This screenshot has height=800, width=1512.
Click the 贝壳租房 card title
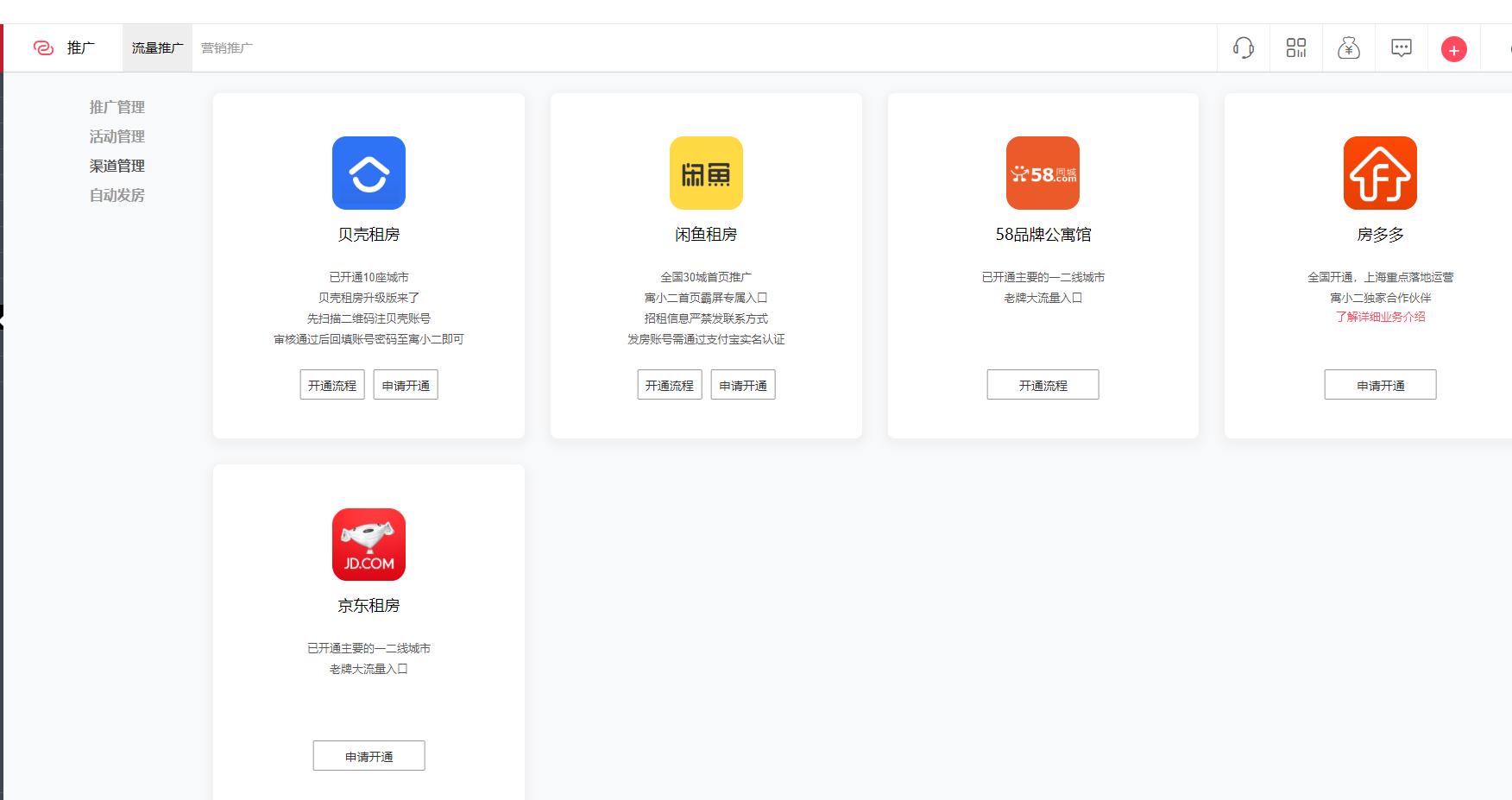pos(369,235)
